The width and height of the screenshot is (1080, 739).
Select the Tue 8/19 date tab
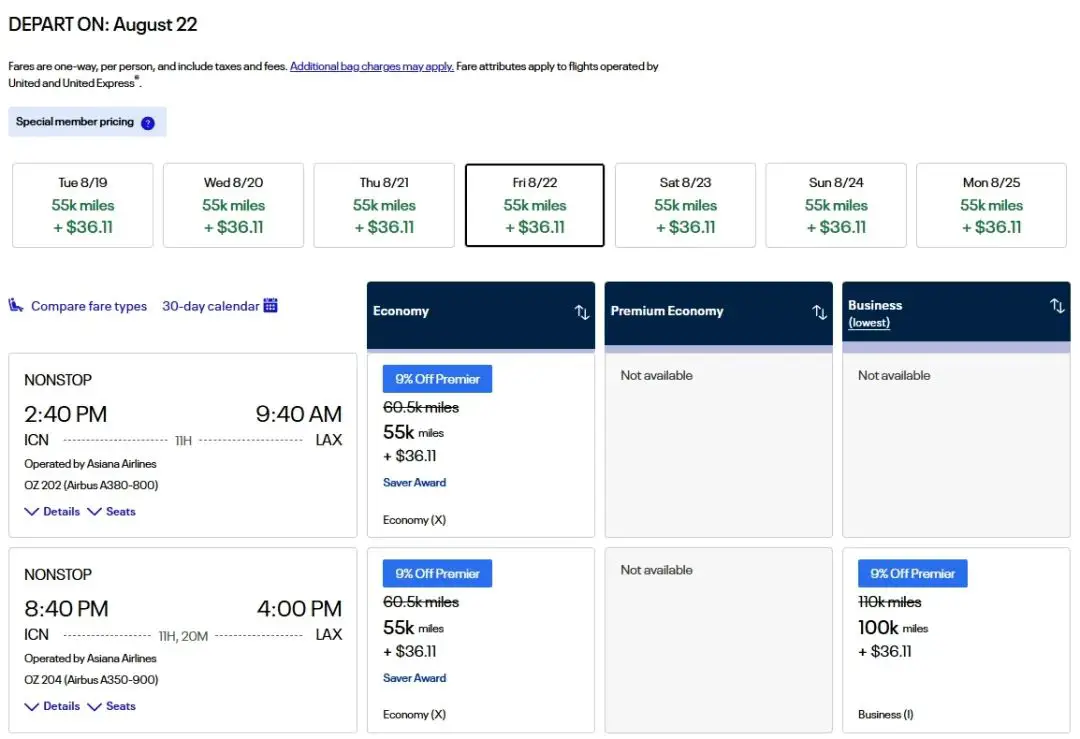[x=83, y=205]
